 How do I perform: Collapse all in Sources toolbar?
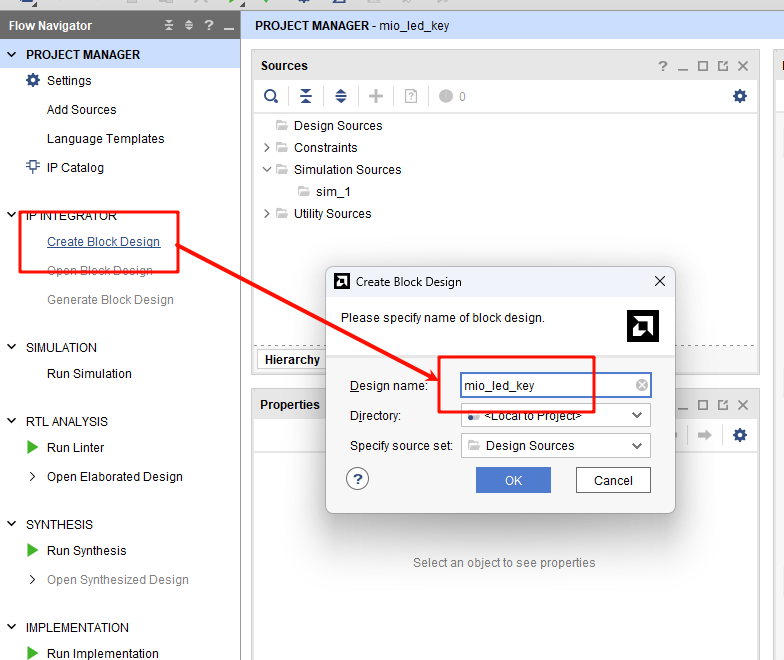point(306,96)
